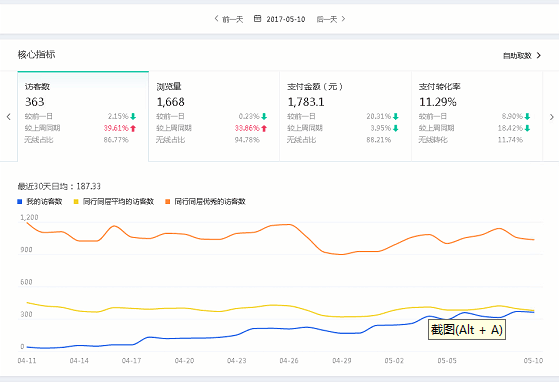Select the 浏览量 metric card
The image size is (559, 382).
(x=214, y=116)
